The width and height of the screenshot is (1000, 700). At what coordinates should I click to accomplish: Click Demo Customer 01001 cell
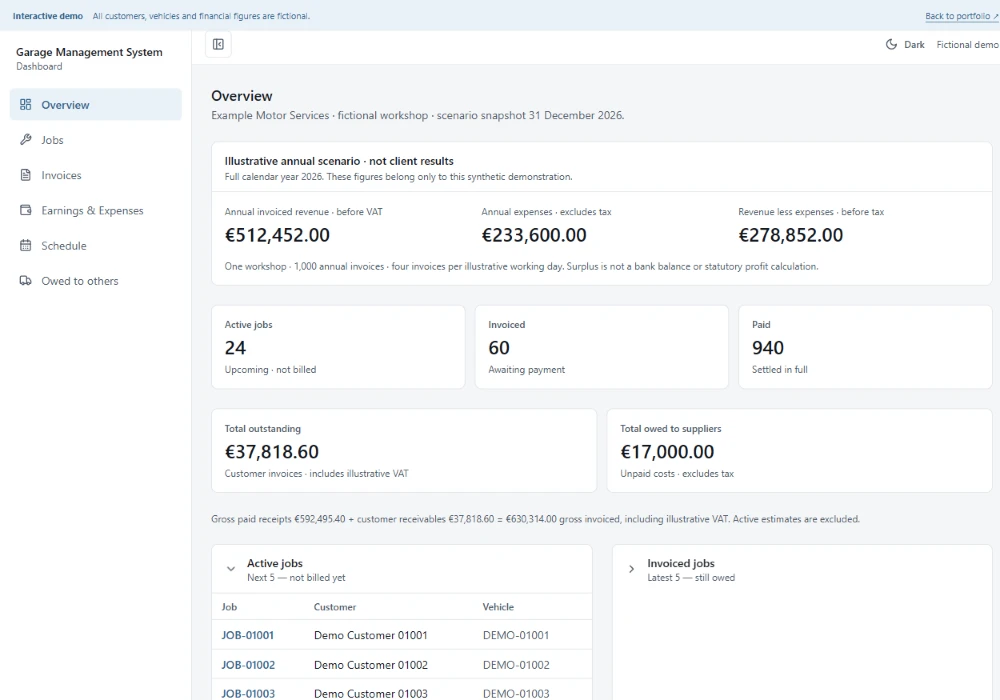tap(371, 635)
